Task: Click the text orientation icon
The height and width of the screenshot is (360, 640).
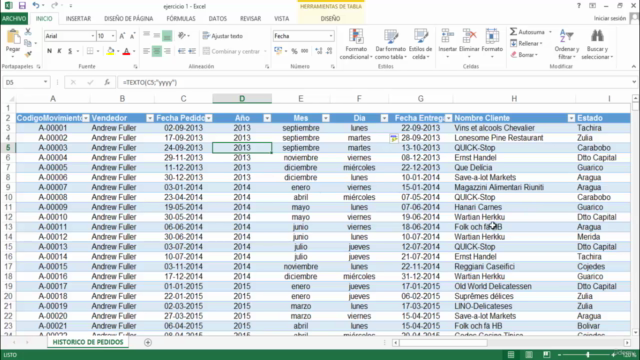Action: pos(182,36)
